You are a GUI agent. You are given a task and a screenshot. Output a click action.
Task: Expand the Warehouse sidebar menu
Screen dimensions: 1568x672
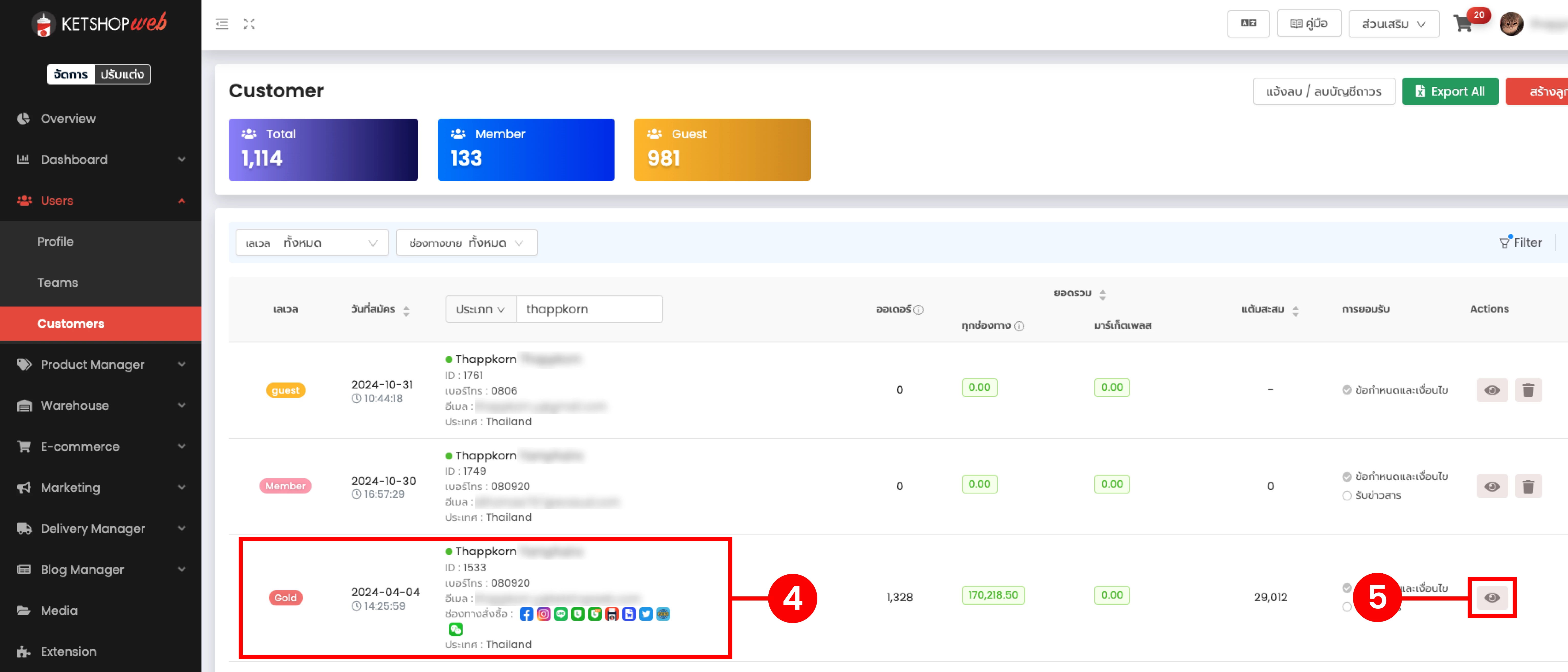pyautogui.click(x=100, y=406)
